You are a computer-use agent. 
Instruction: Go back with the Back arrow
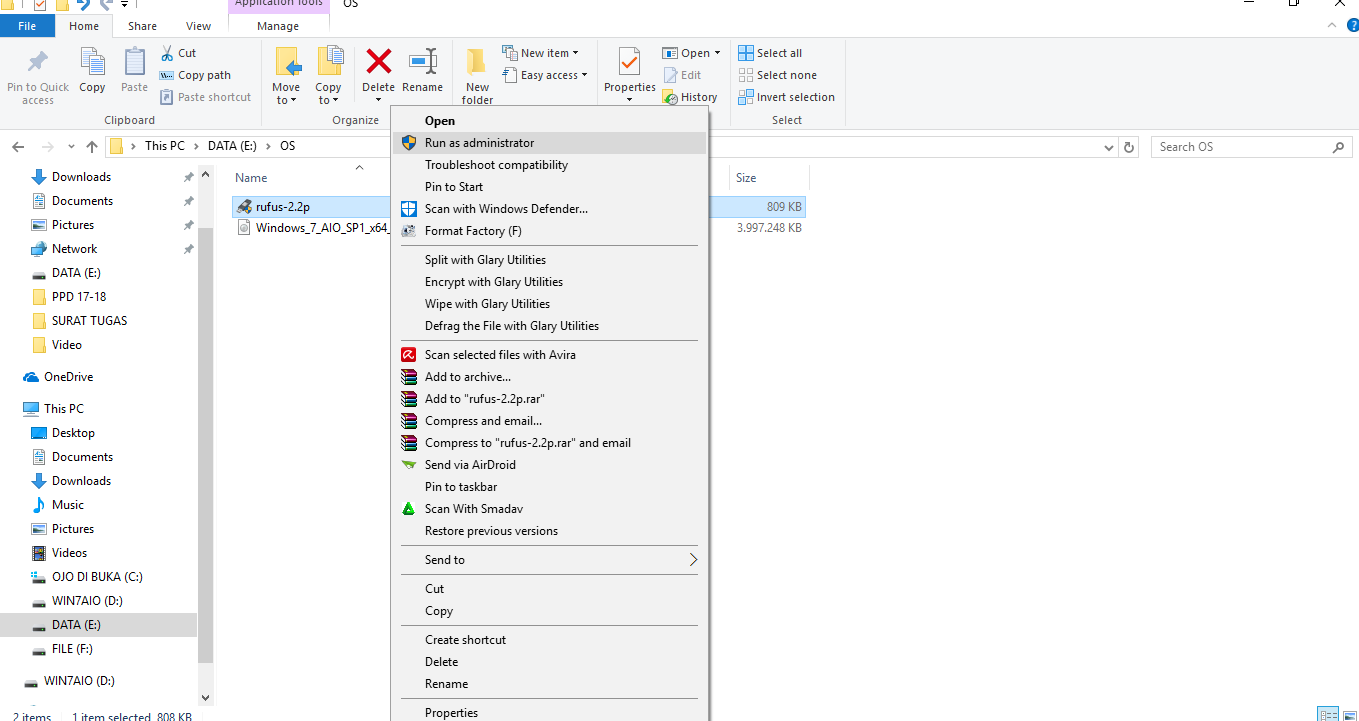click(x=18, y=147)
